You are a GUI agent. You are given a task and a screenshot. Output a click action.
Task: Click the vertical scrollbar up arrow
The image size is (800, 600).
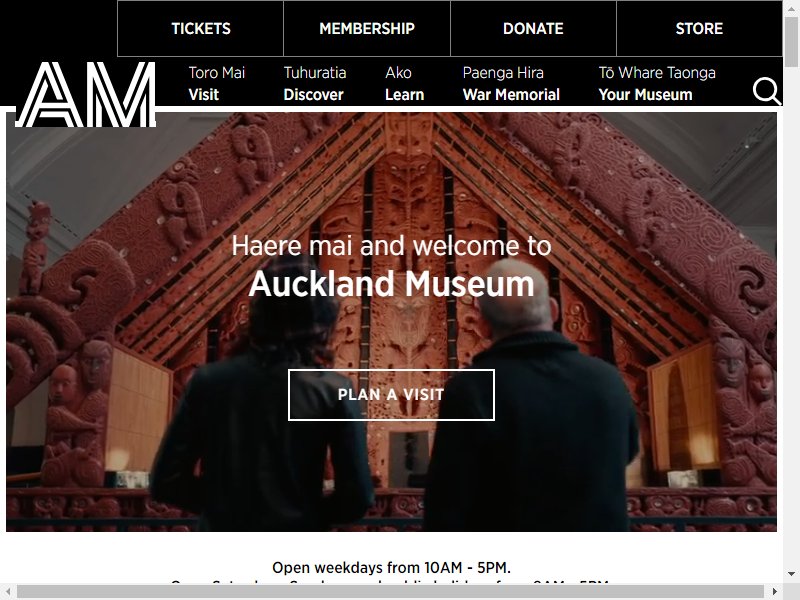791,8
